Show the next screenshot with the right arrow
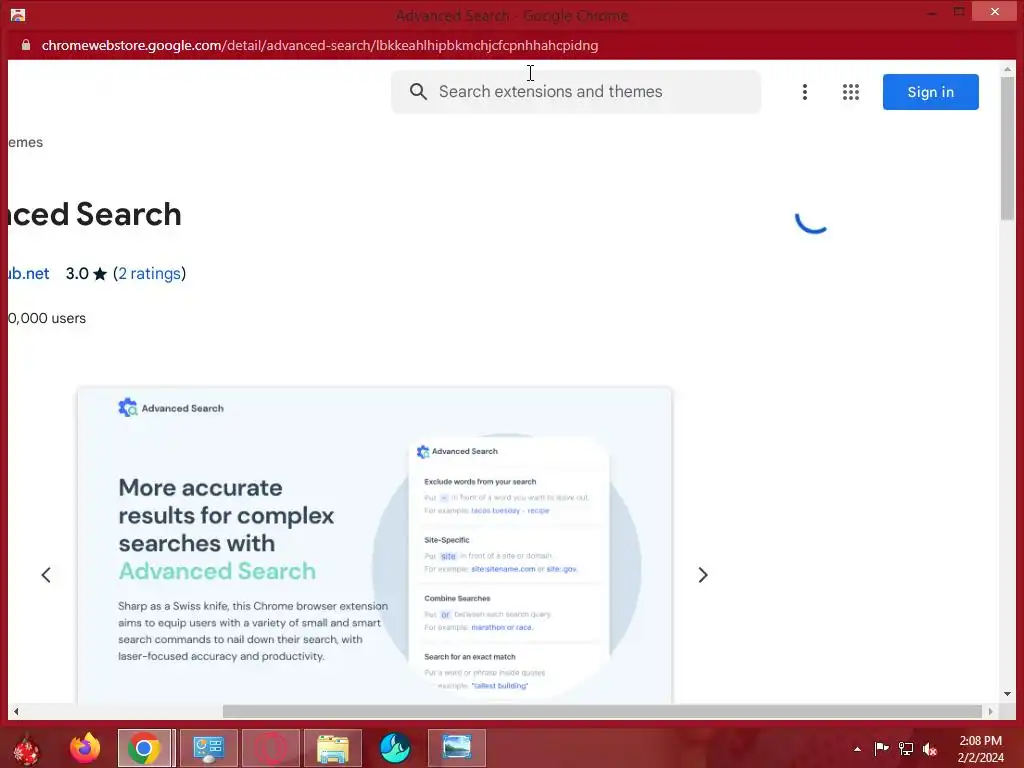 tap(703, 575)
